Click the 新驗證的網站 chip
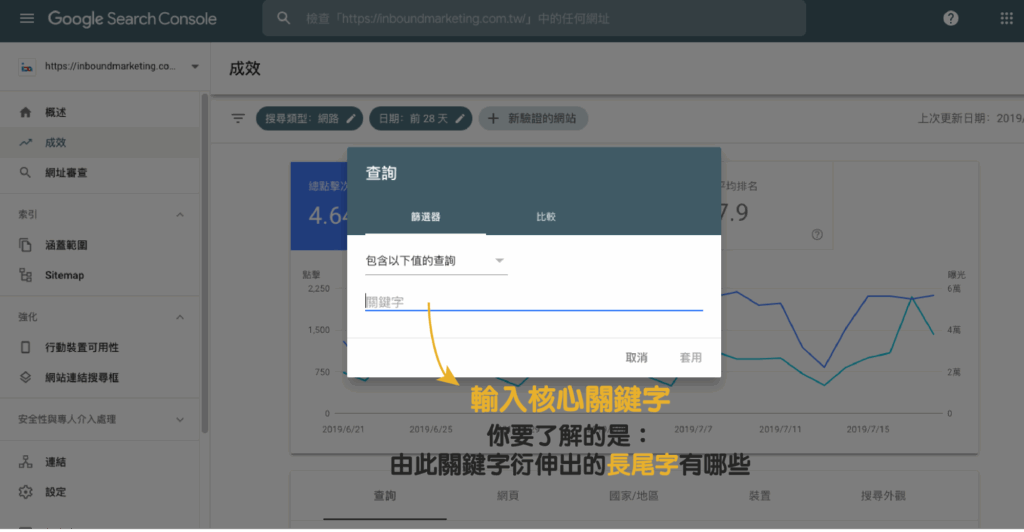1024x532 pixels. [534, 118]
